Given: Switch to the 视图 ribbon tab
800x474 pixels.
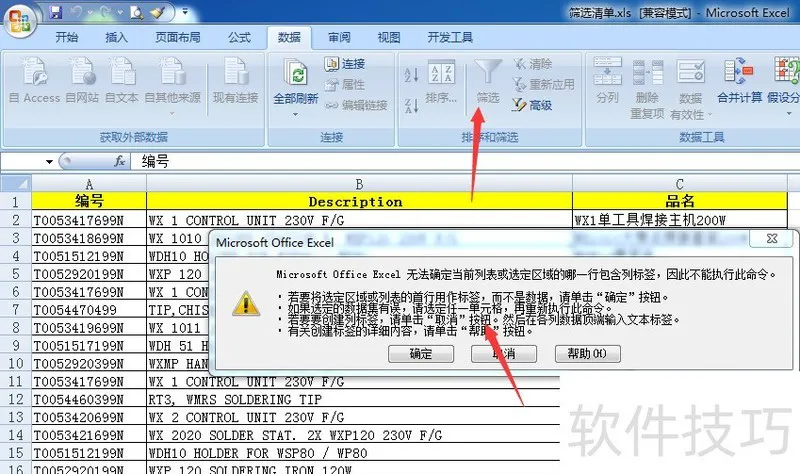Looking at the screenshot, I should pos(389,37).
